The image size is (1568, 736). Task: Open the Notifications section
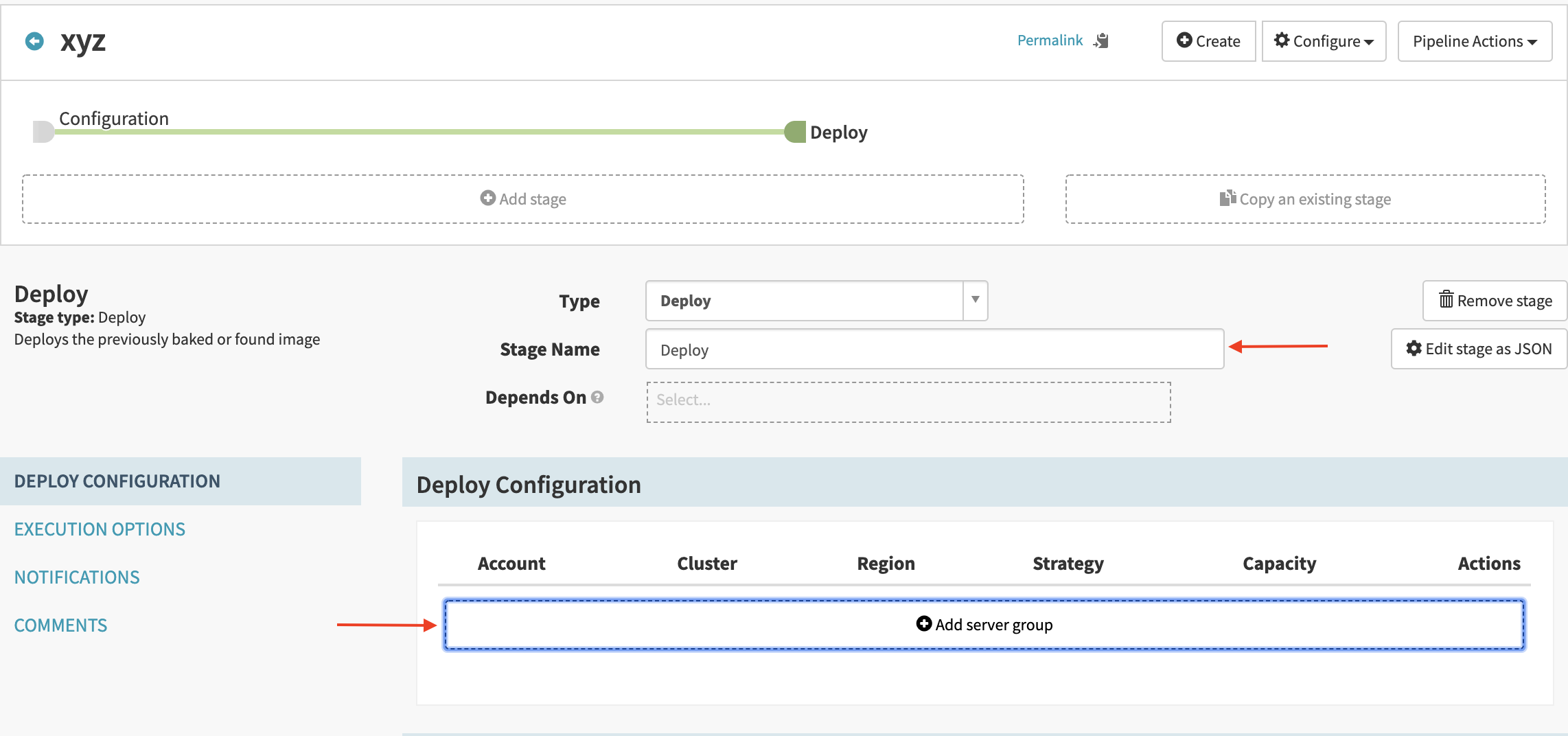(x=77, y=577)
